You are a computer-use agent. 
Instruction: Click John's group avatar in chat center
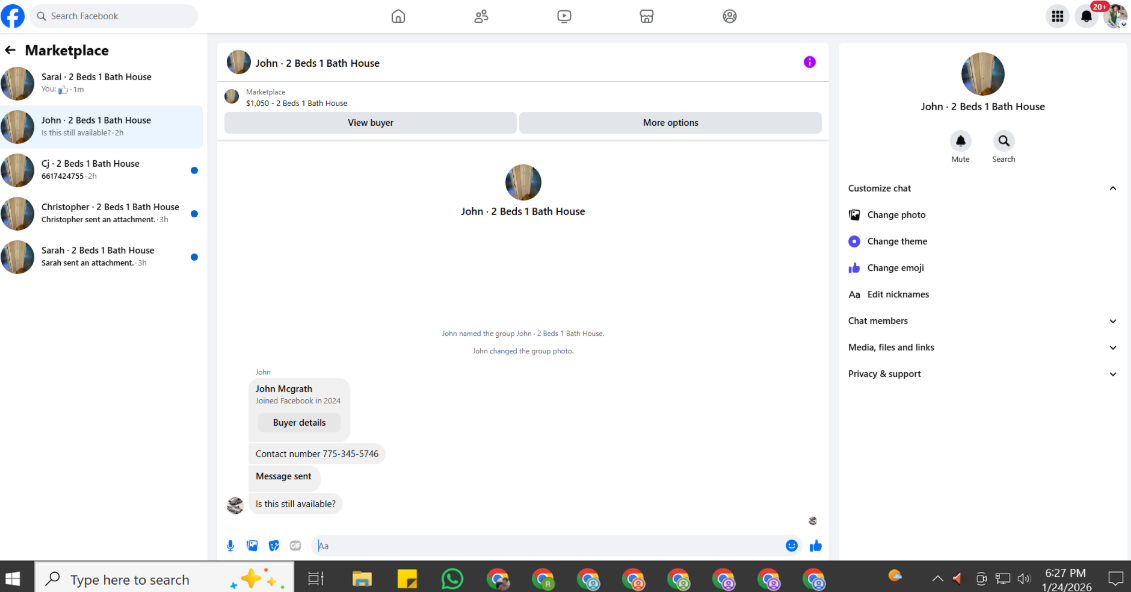[x=523, y=182]
